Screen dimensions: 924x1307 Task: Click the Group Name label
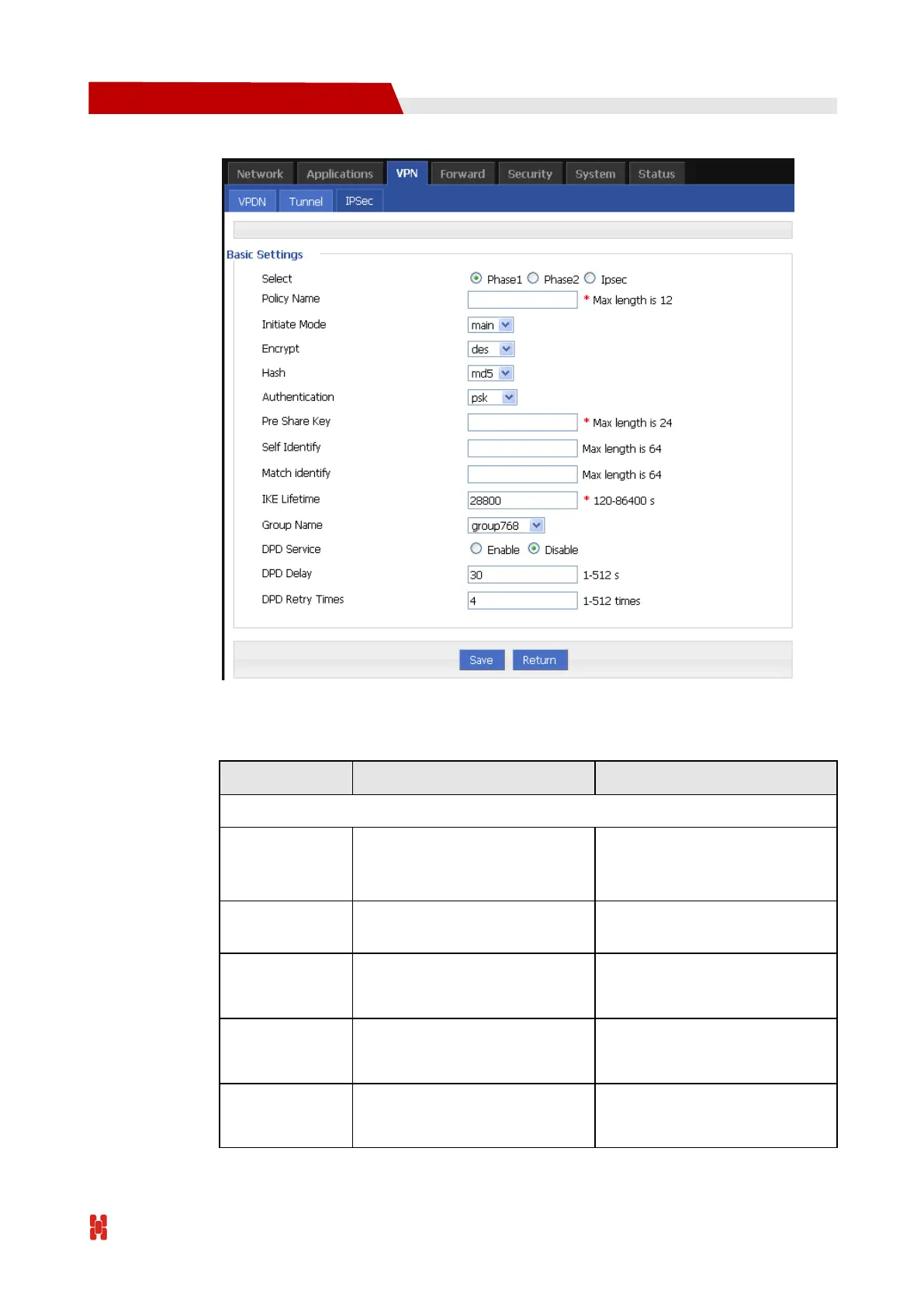pos(292,525)
